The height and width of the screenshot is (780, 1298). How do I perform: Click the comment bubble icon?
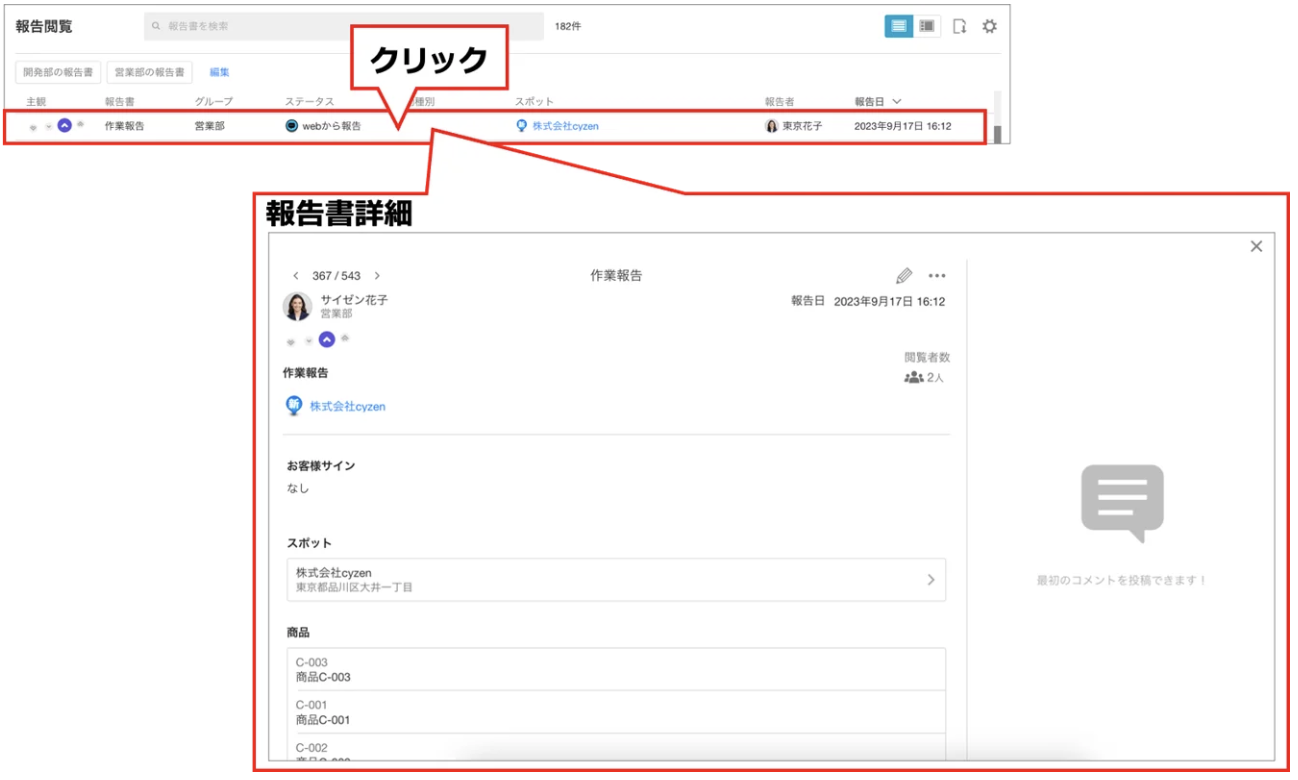pyautogui.click(x=1122, y=503)
